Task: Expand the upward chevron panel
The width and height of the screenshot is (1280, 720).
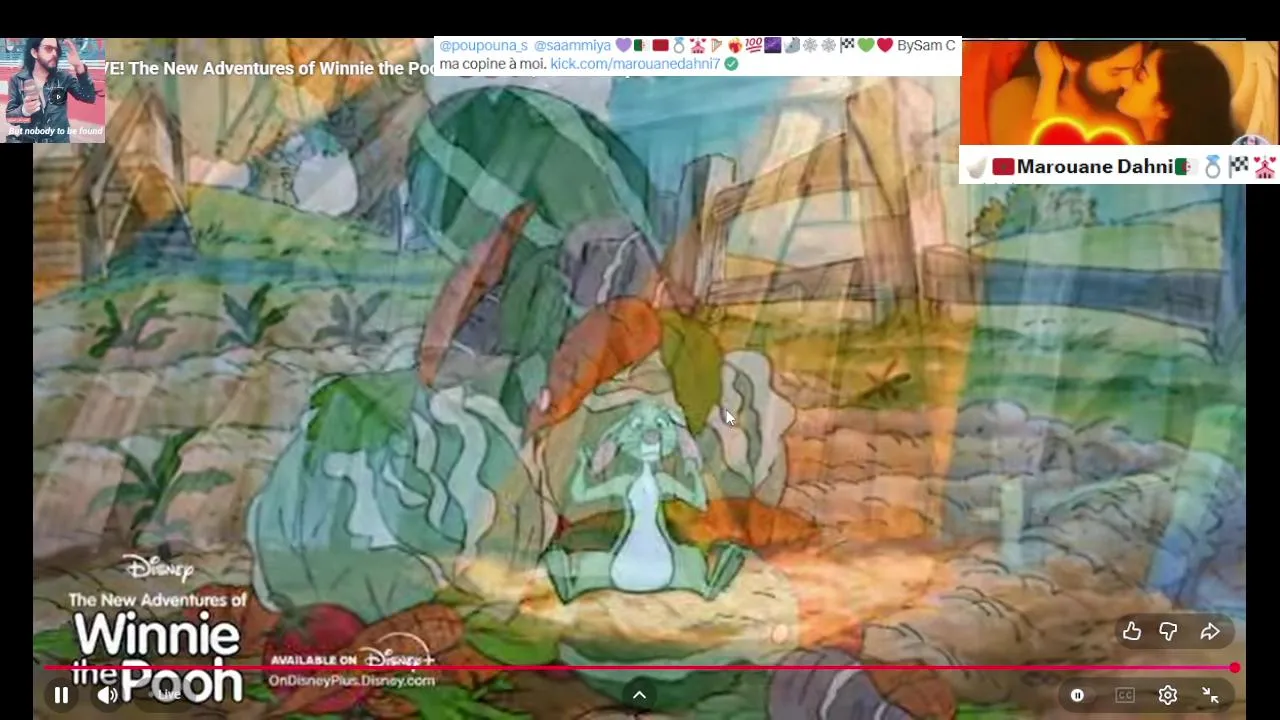Action: click(x=639, y=695)
